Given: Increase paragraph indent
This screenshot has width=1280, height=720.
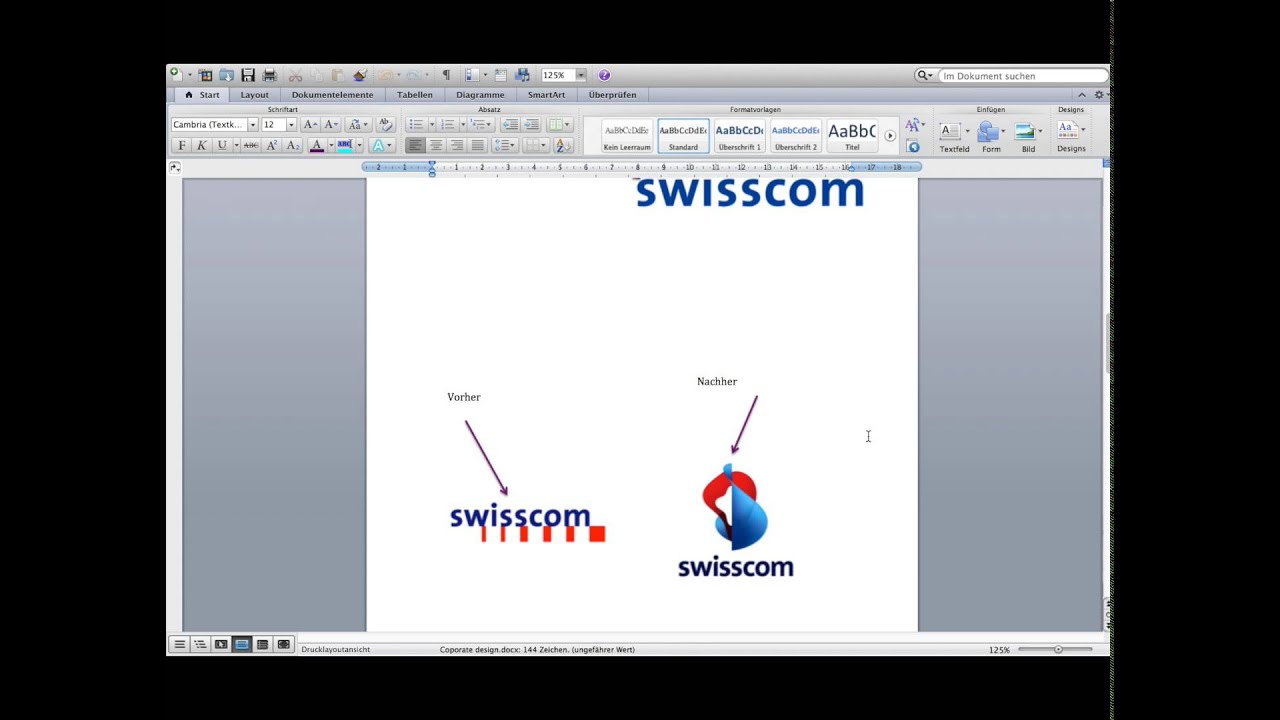Looking at the screenshot, I should (531, 125).
